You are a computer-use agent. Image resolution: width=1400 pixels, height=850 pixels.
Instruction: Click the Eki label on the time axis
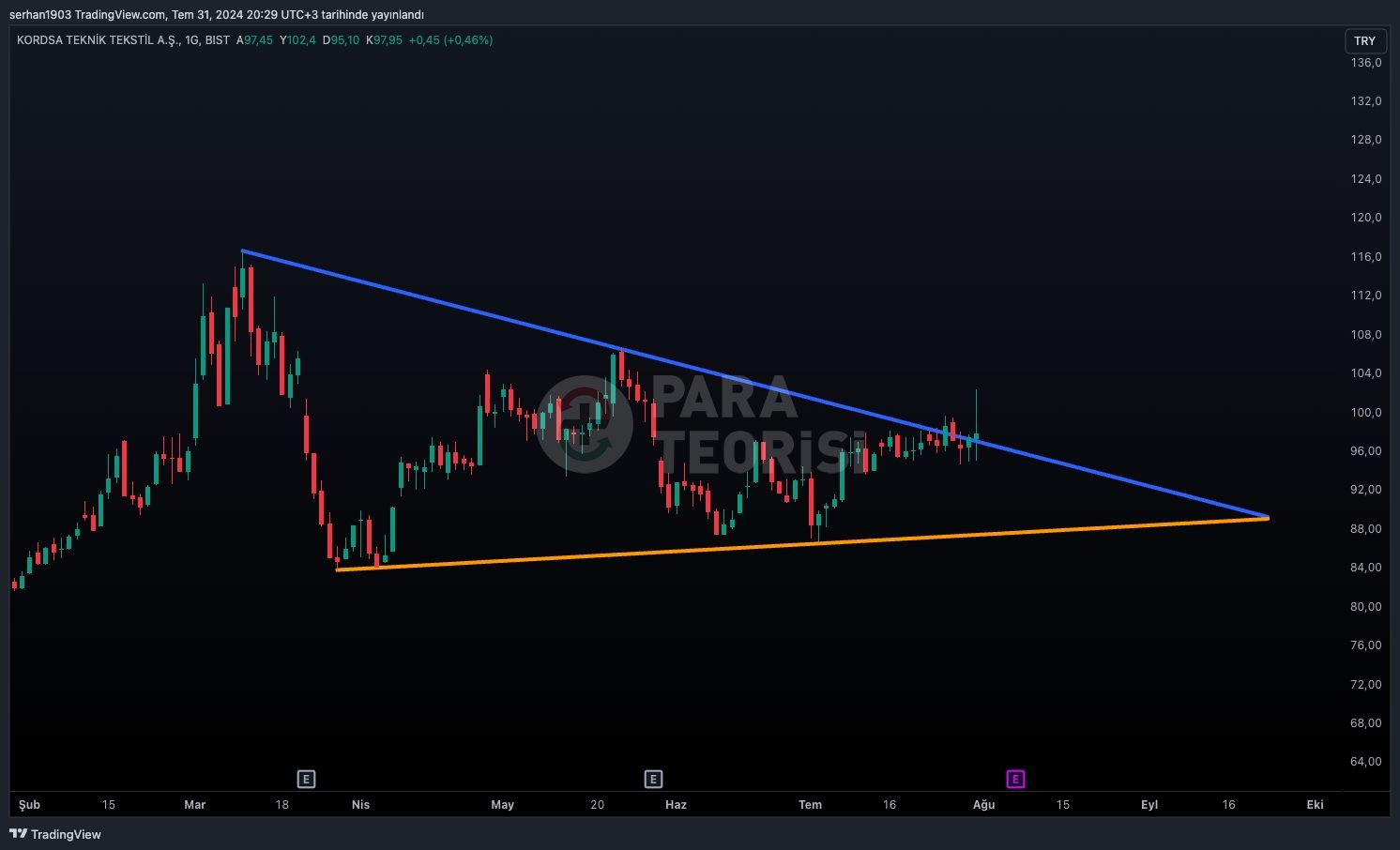pyautogui.click(x=1315, y=805)
